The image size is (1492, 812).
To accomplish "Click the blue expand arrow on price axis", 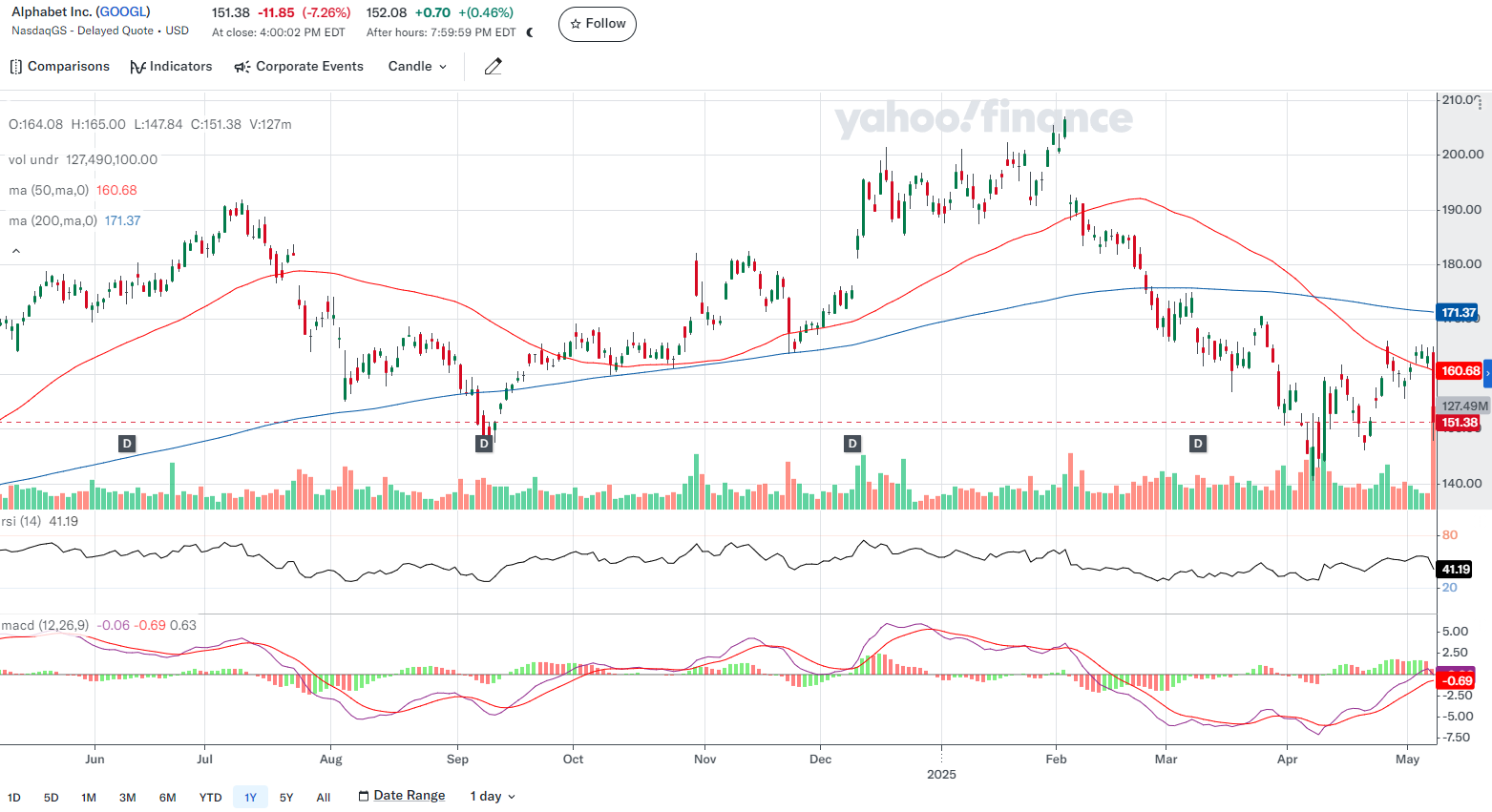I will coord(1487,372).
